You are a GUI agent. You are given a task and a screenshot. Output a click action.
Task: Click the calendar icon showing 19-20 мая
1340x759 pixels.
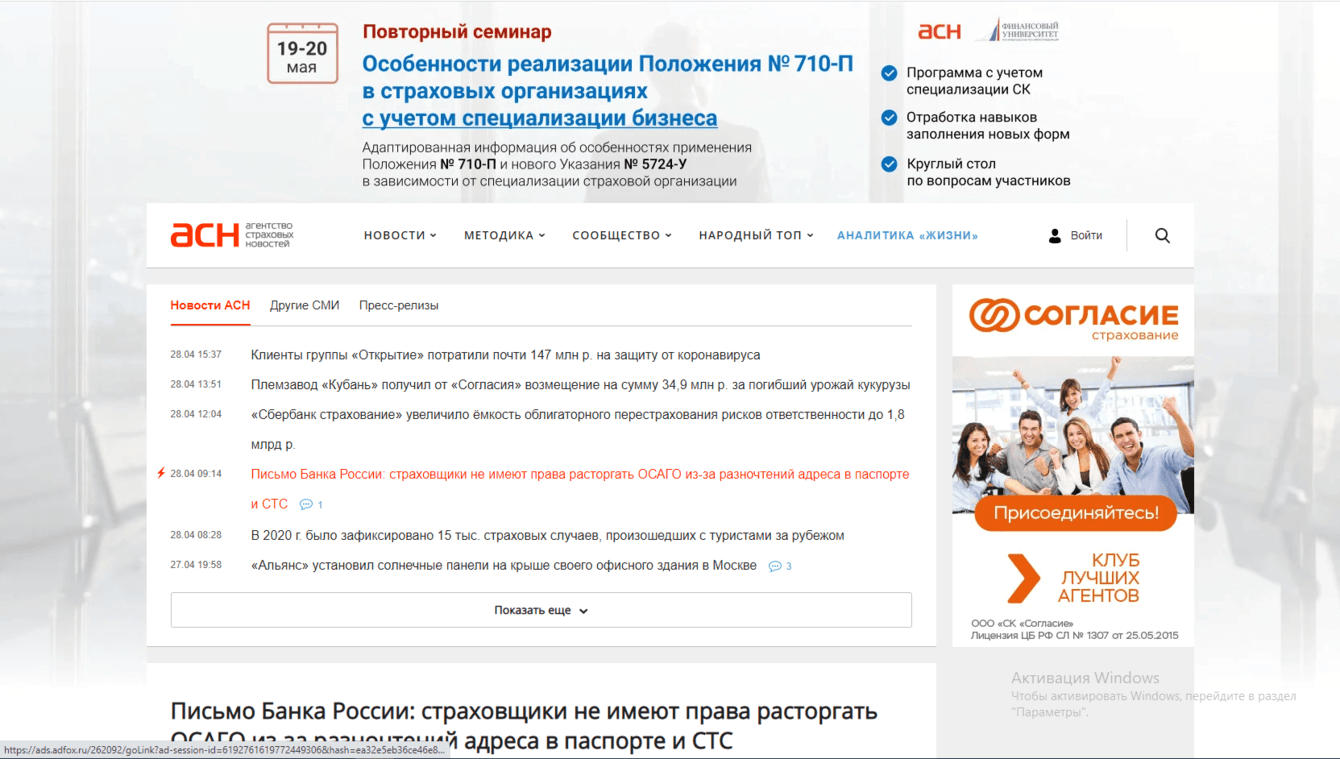coord(302,53)
